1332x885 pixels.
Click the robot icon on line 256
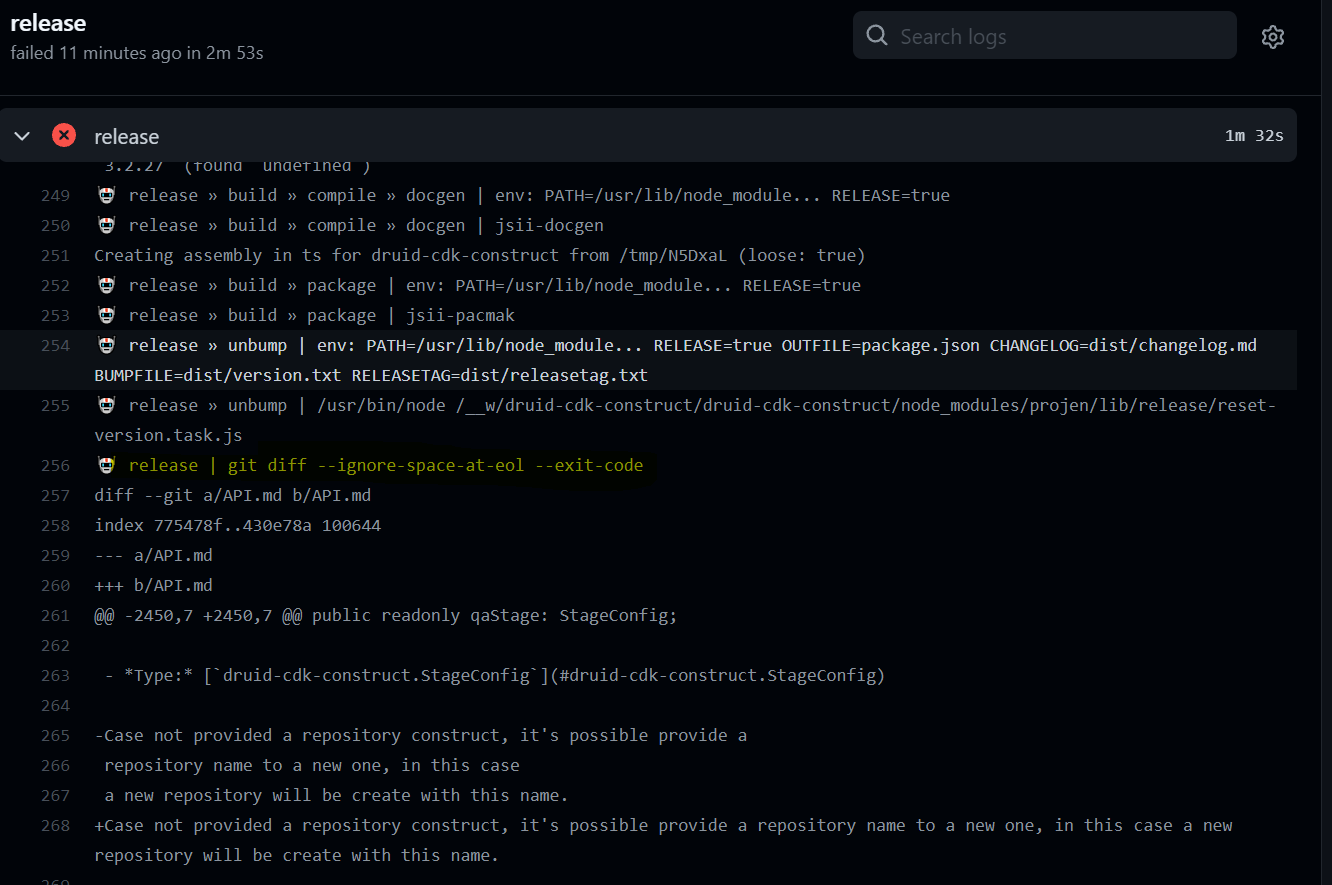[x=106, y=464]
